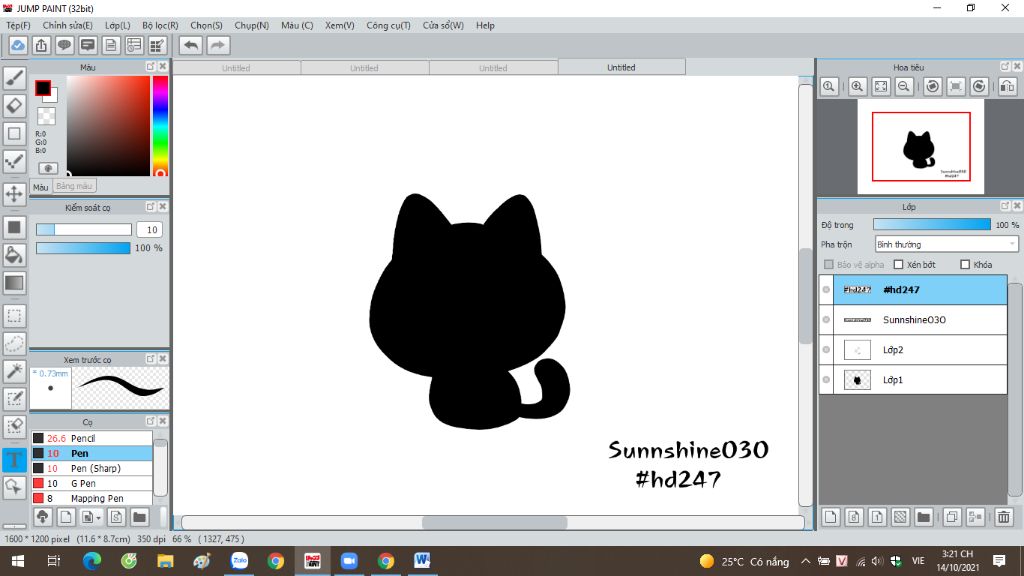Viewport: 1024px width, 576px height.
Task: Open the Pha trộn blend mode dropdown
Action: tap(946, 244)
